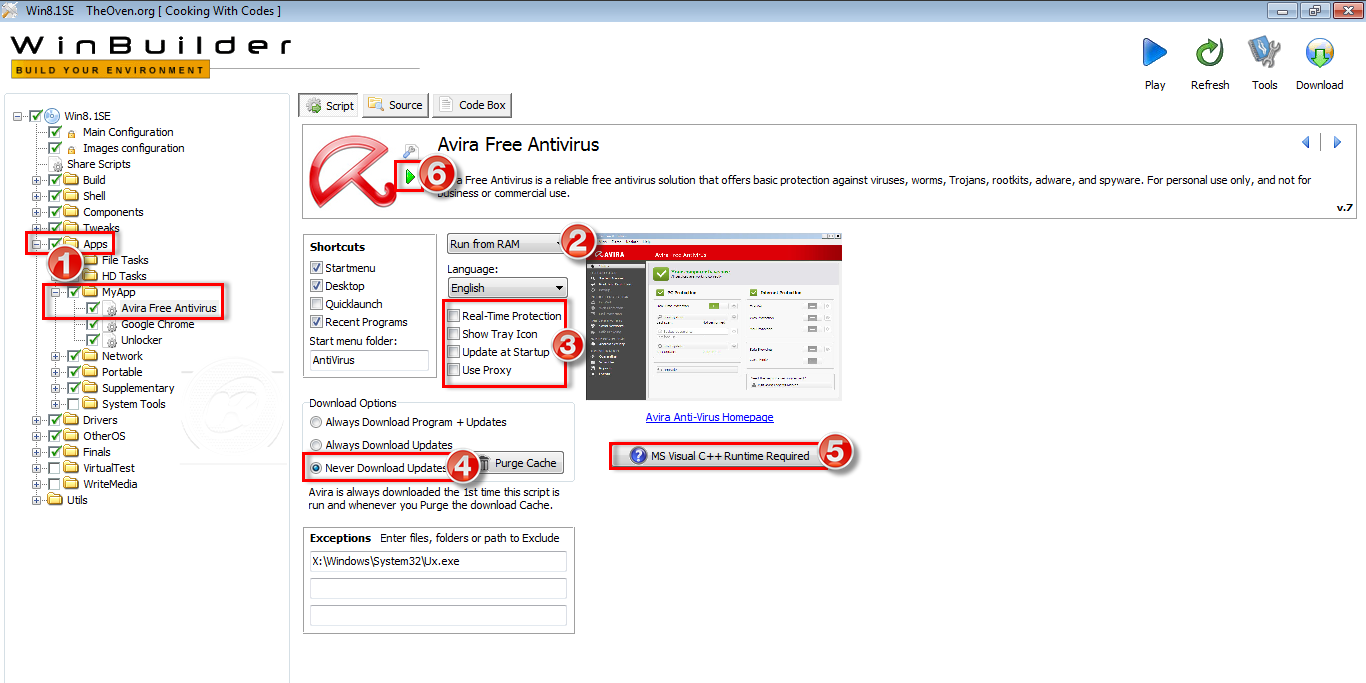Click the Start menu folder AntiVirus field
The height and width of the screenshot is (683, 1366).
click(368, 360)
